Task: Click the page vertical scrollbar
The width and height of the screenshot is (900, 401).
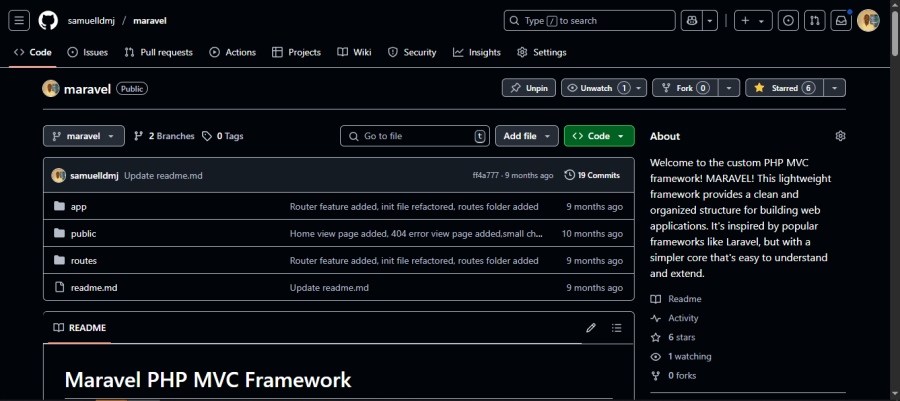Action: 893,200
